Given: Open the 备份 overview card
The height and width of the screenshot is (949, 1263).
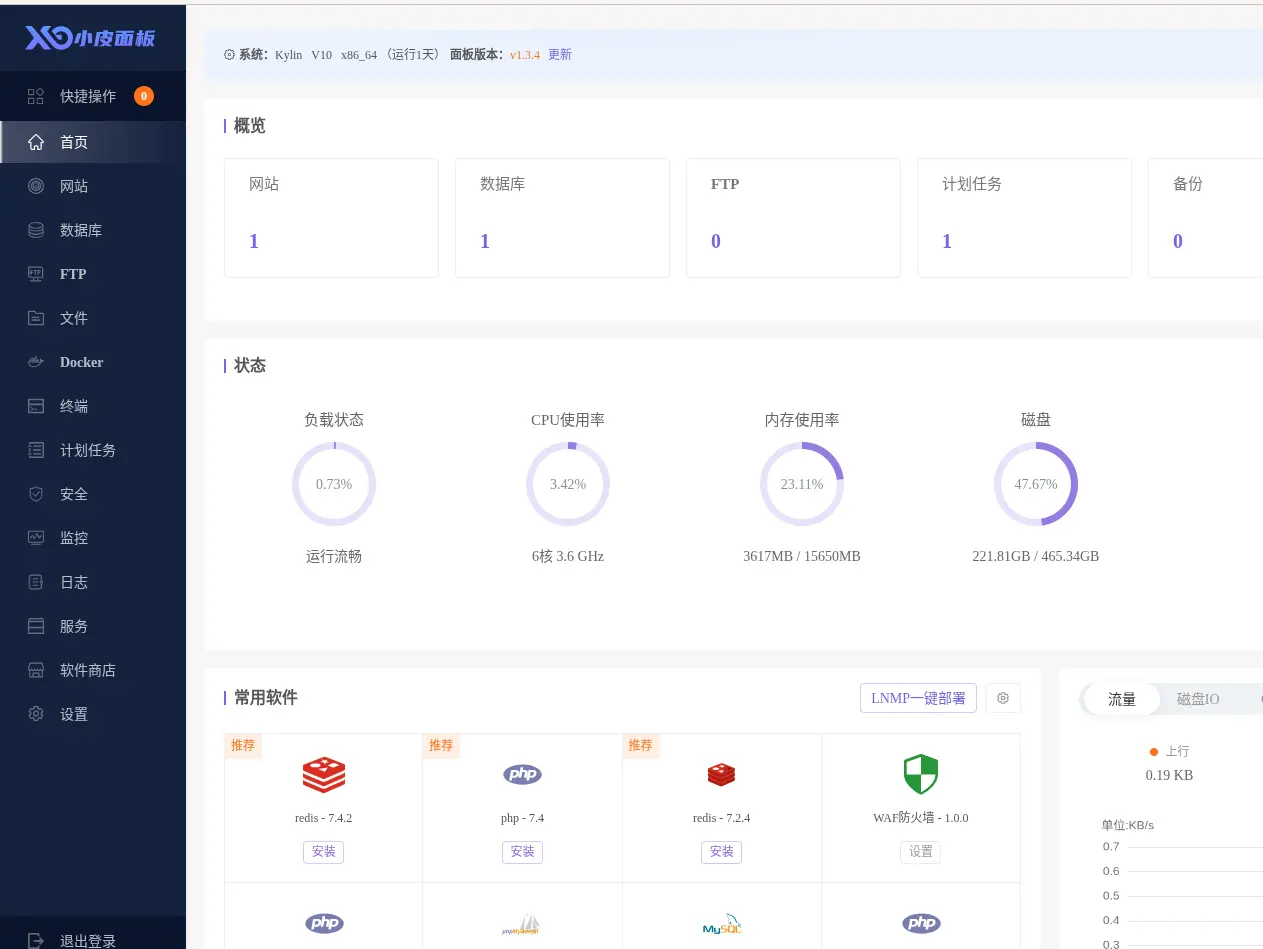Looking at the screenshot, I should tap(1205, 218).
